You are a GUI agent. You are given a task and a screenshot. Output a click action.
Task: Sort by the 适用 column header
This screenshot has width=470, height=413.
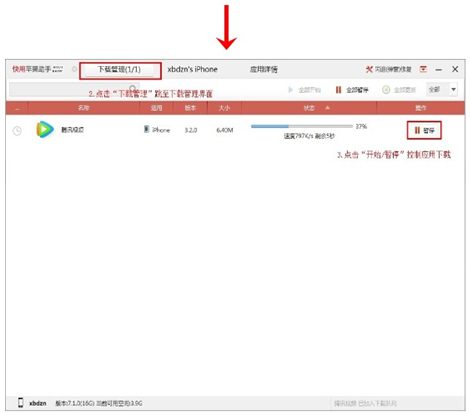[156, 108]
